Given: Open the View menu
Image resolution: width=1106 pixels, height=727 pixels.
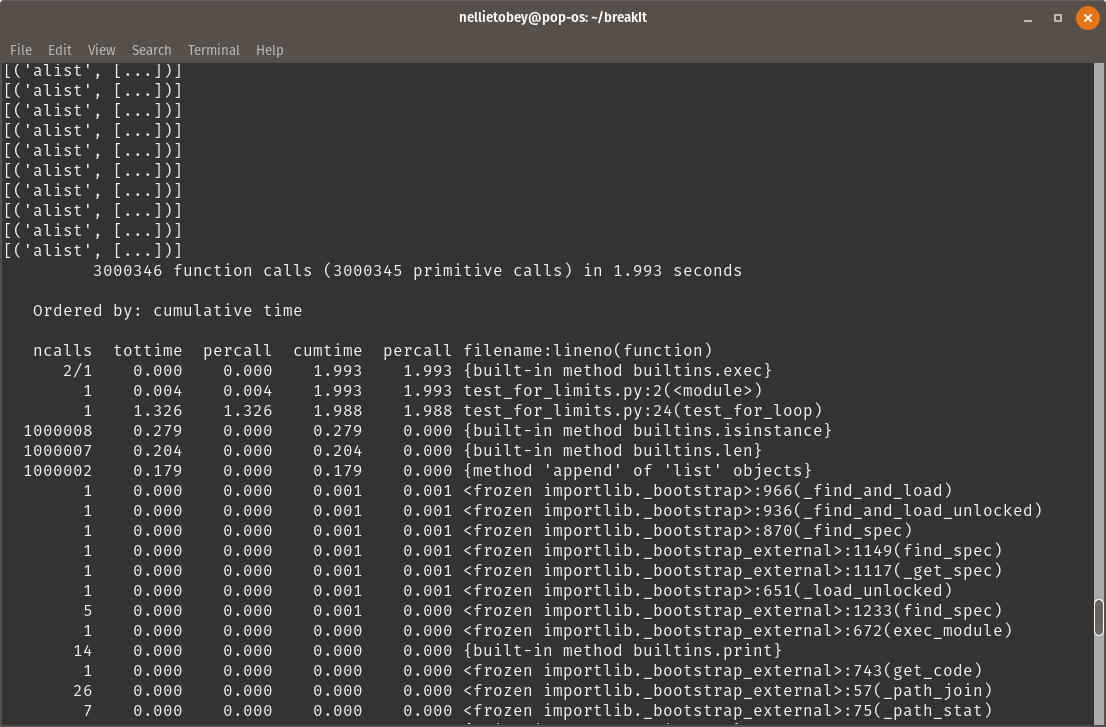Looking at the screenshot, I should point(101,50).
